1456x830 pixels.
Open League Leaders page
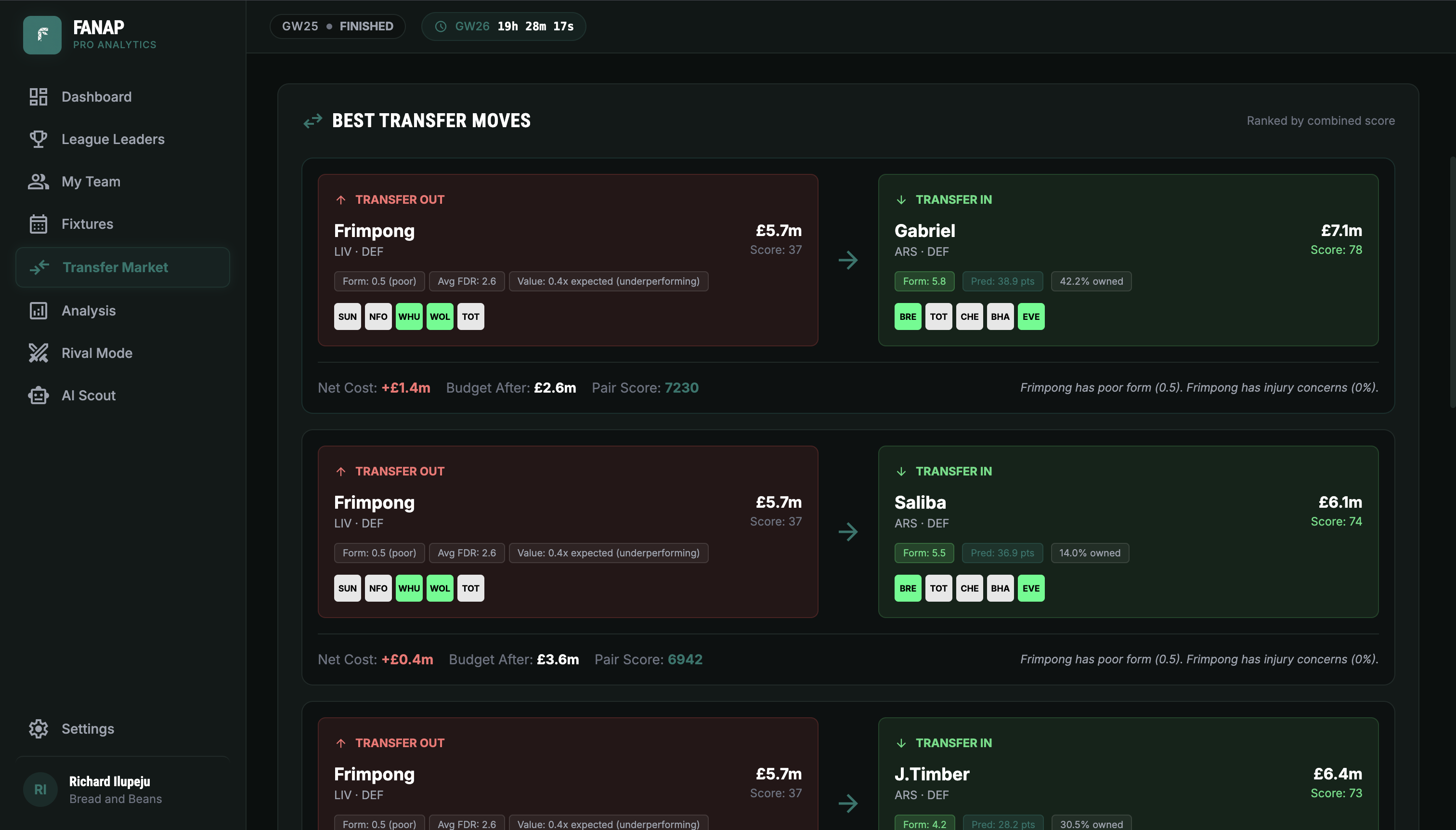click(x=122, y=139)
